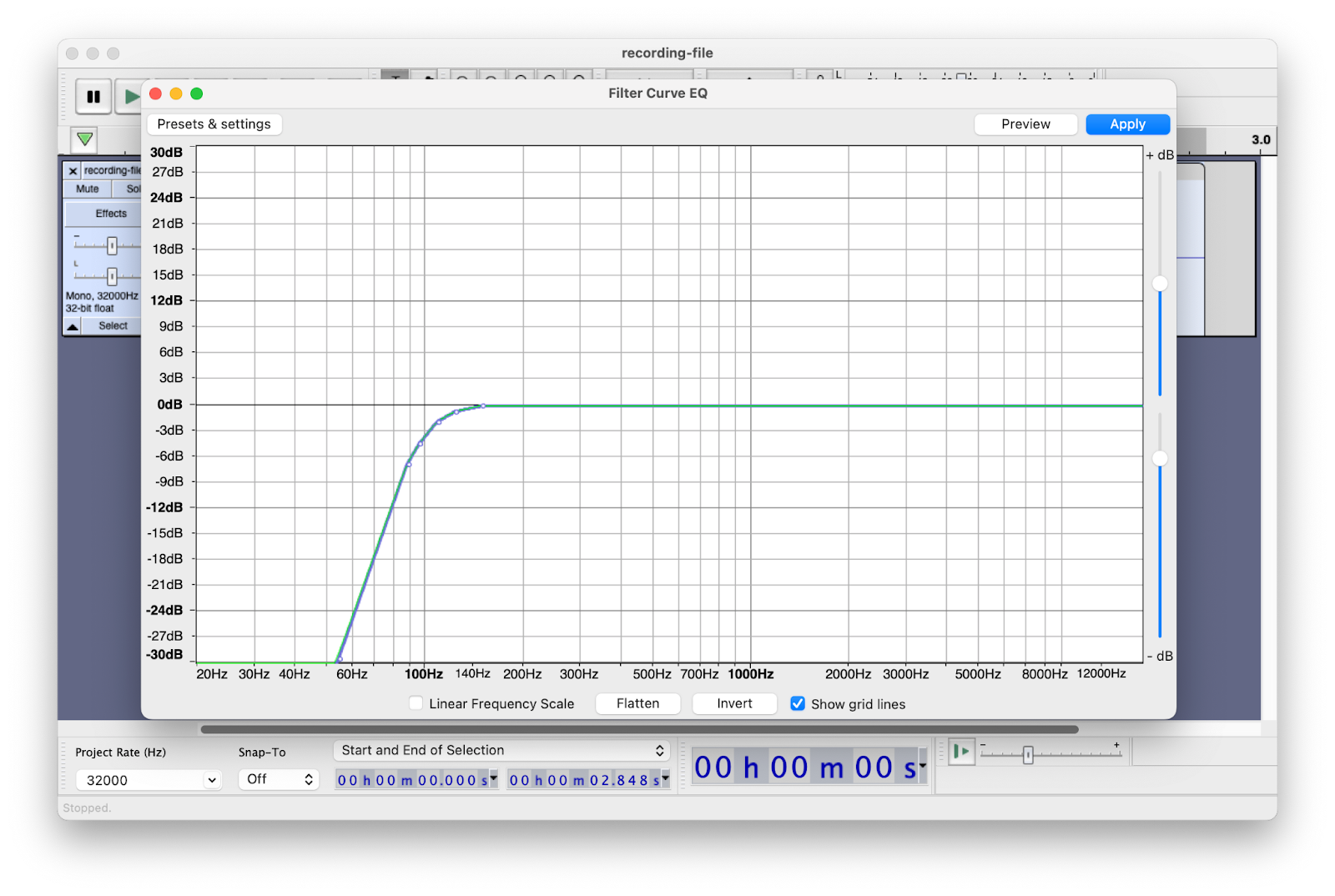This screenshot has height=896, width=1335.
Task: Click the selection start time field
Action: (411, 780)
